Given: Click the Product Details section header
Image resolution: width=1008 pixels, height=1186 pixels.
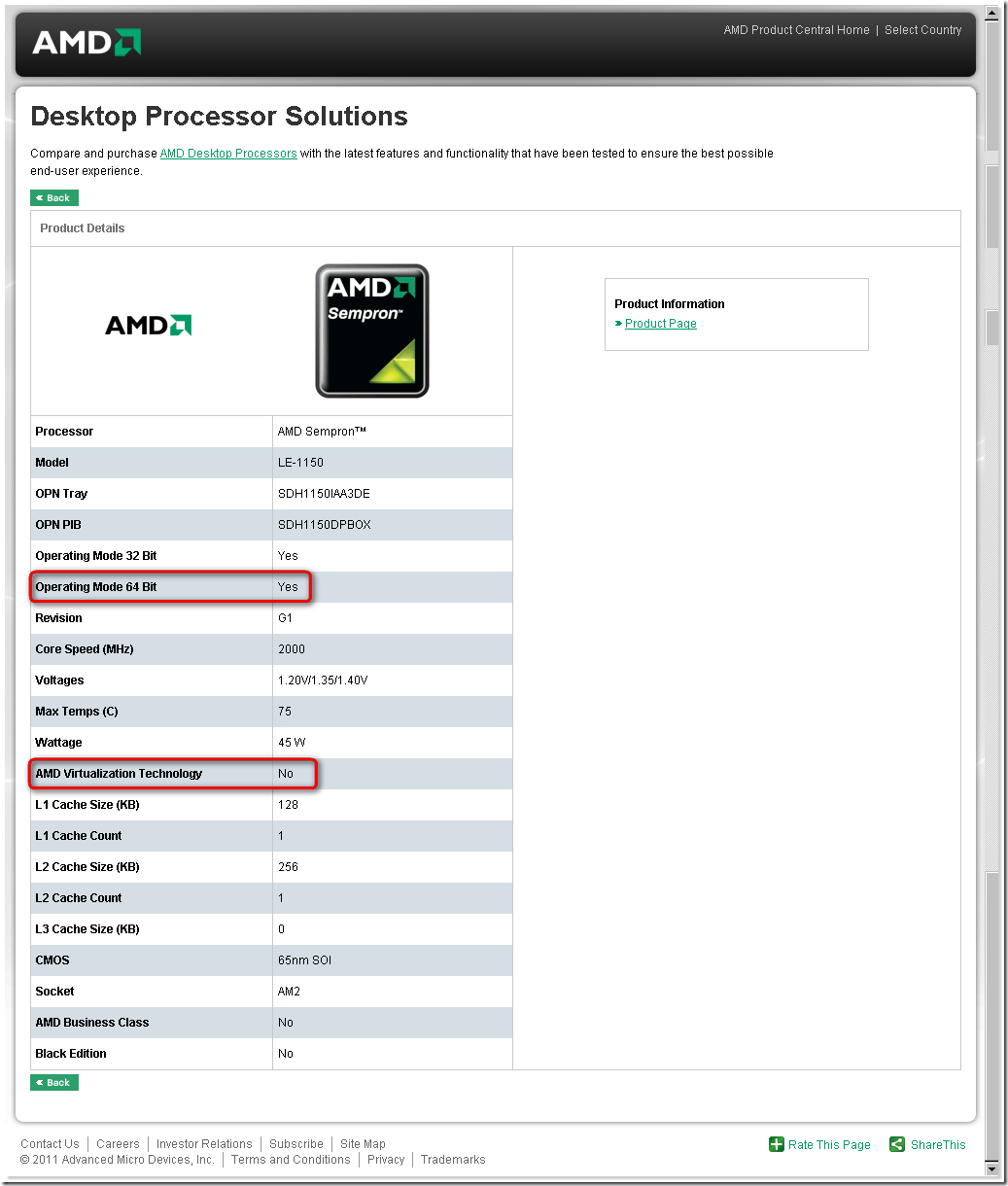Looking at the screenshot, I should pos(83,228).
